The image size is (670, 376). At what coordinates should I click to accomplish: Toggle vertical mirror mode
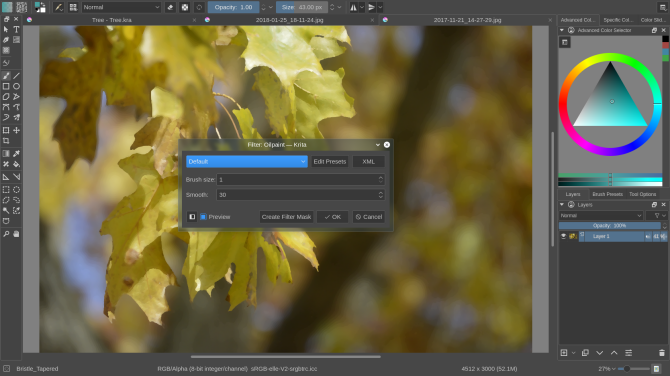[x=371, y=7]
